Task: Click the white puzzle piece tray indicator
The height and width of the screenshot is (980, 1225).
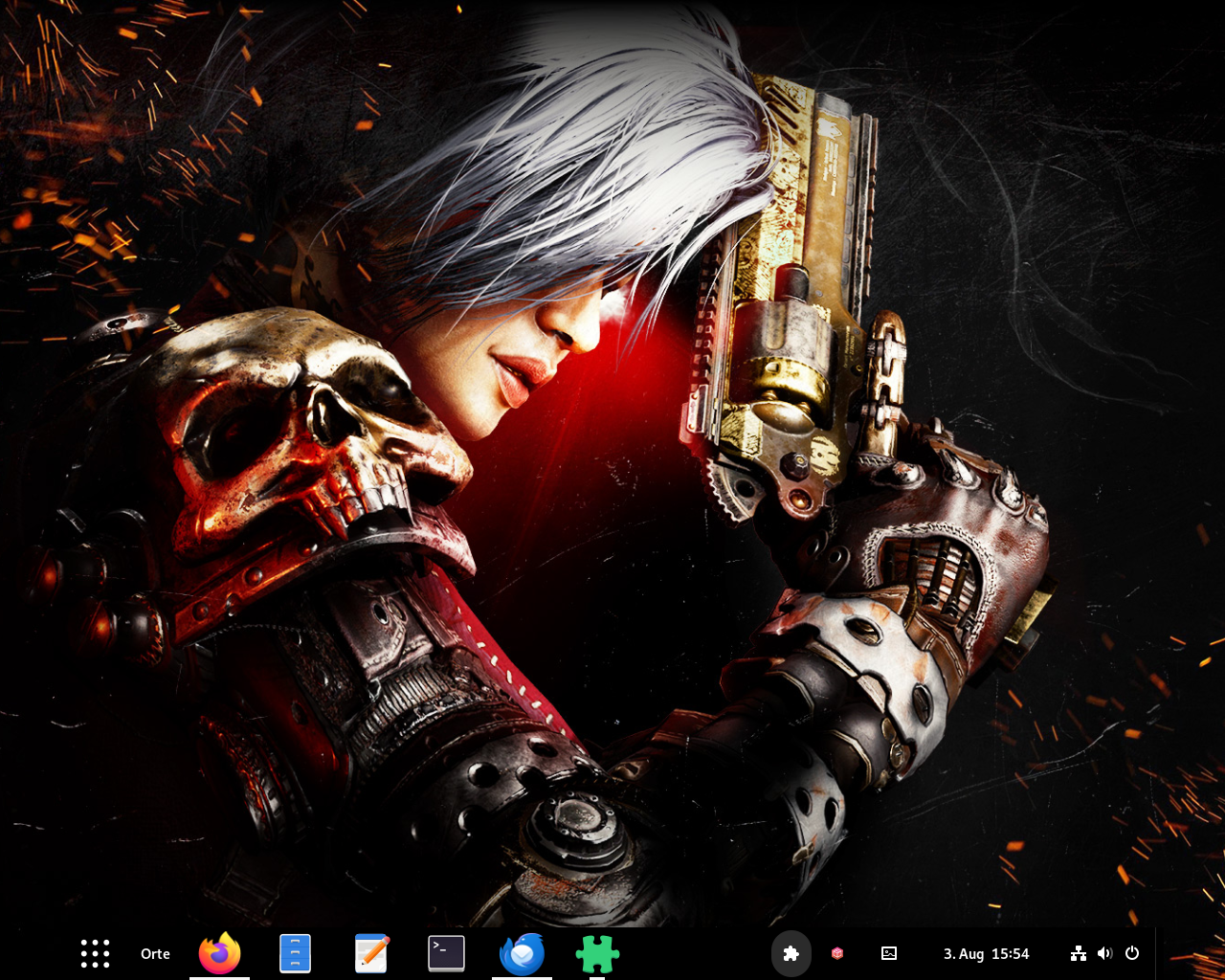Action: (x=791, y=953)
